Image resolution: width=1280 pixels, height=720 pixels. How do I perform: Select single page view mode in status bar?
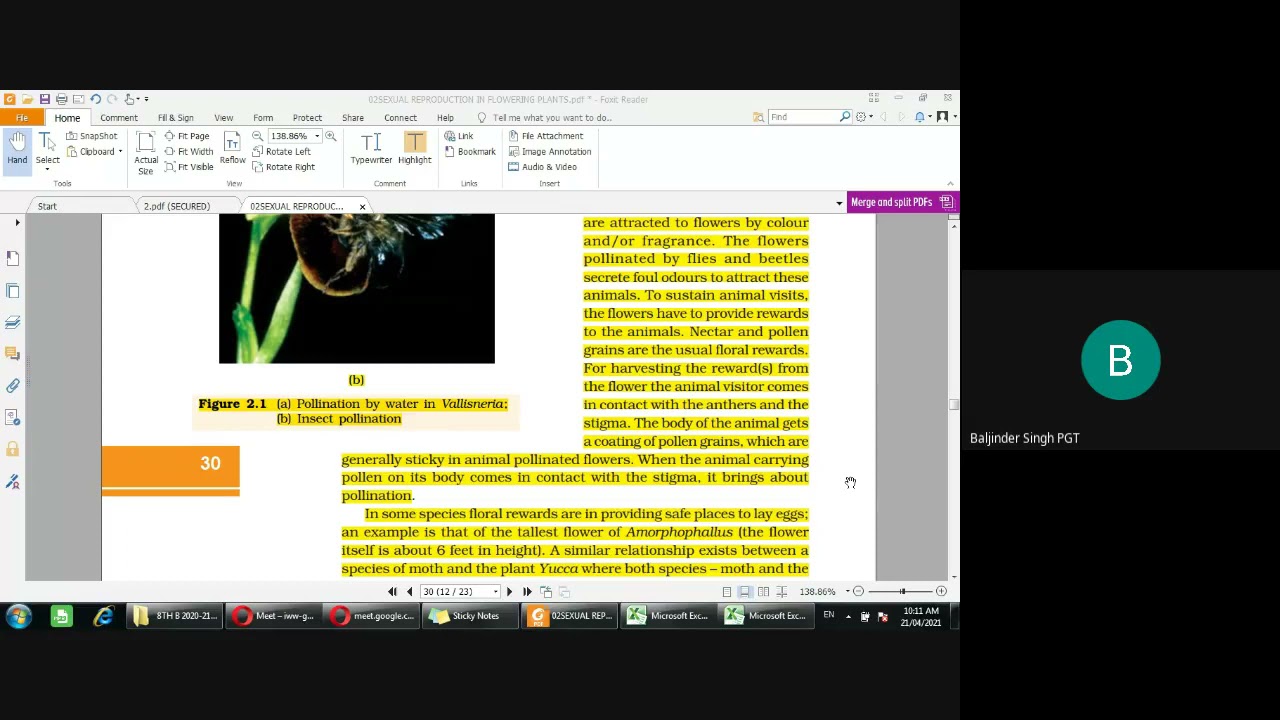[x=727, y=592]
